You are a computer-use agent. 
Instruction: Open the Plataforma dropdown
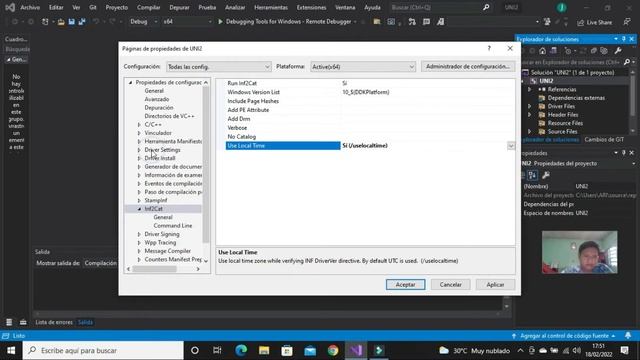coord(363,67)
